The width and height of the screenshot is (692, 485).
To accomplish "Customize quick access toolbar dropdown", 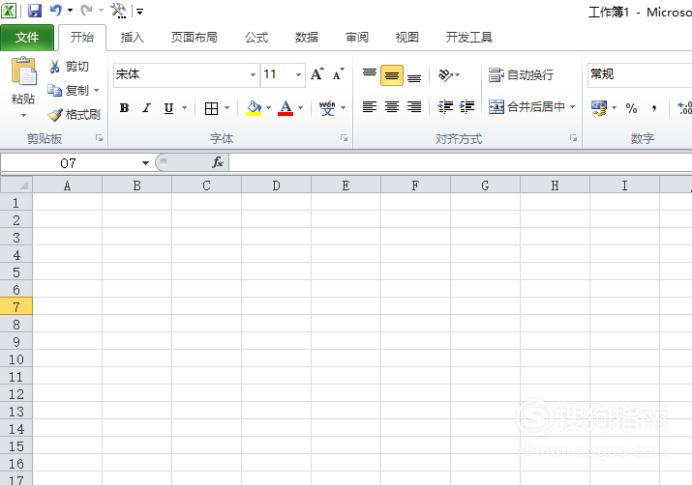I will pos(140,11).
